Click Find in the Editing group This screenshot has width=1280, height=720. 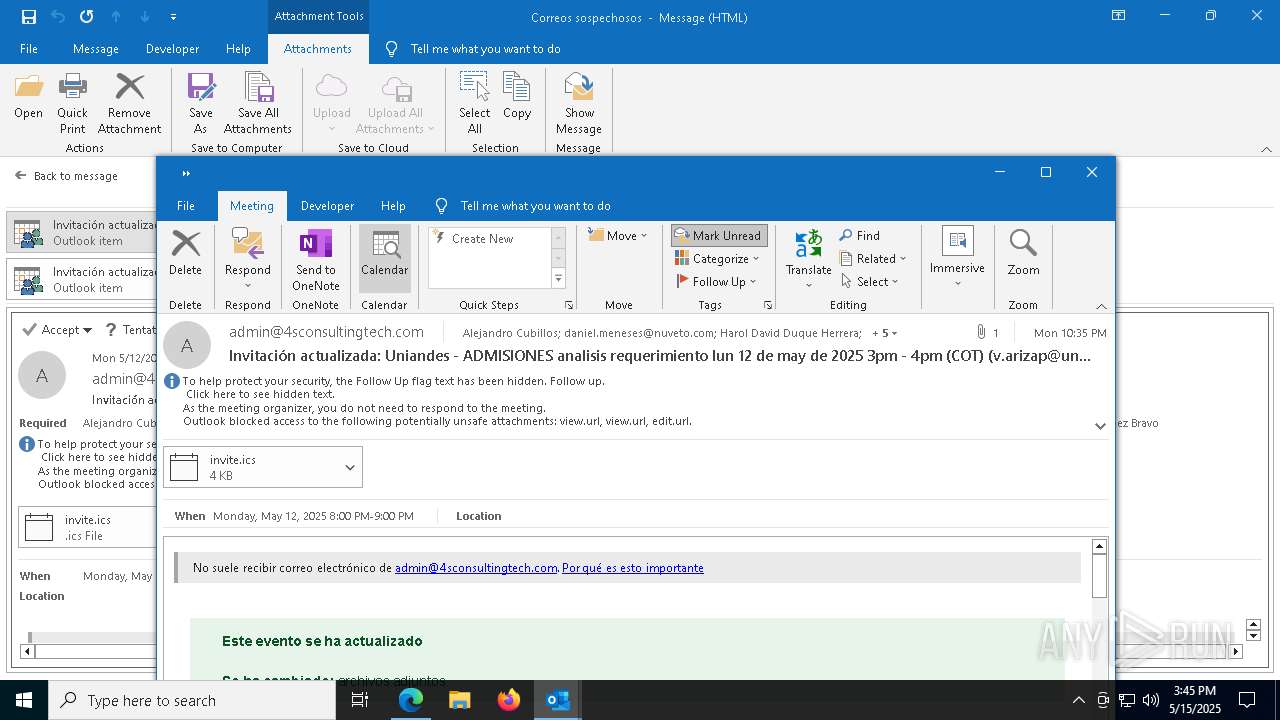pyautogui.click(x=860, y=236)
